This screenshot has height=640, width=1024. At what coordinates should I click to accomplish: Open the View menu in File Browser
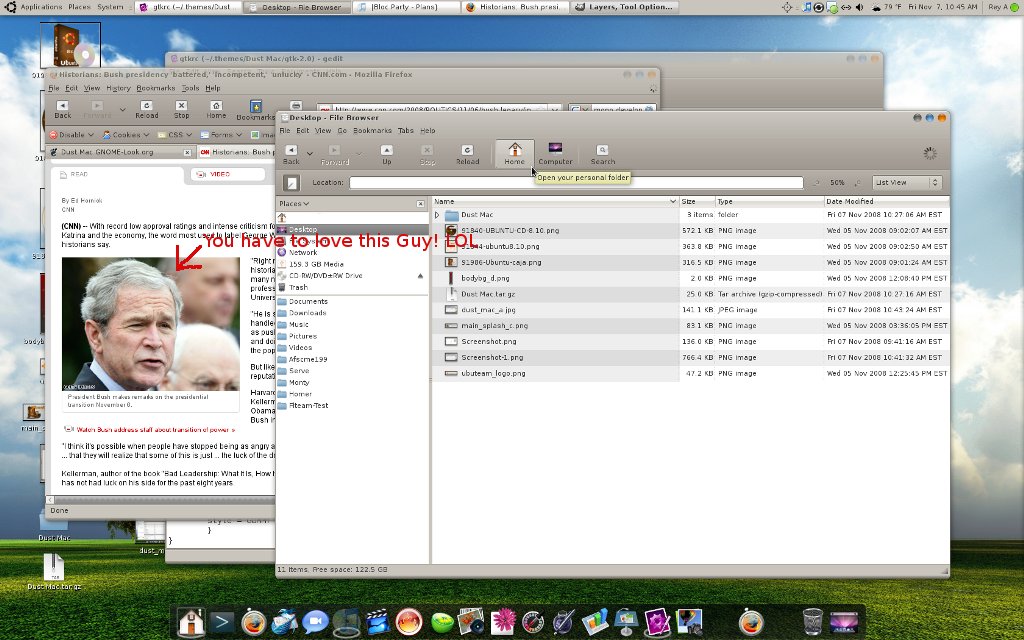tap(323, 131)
